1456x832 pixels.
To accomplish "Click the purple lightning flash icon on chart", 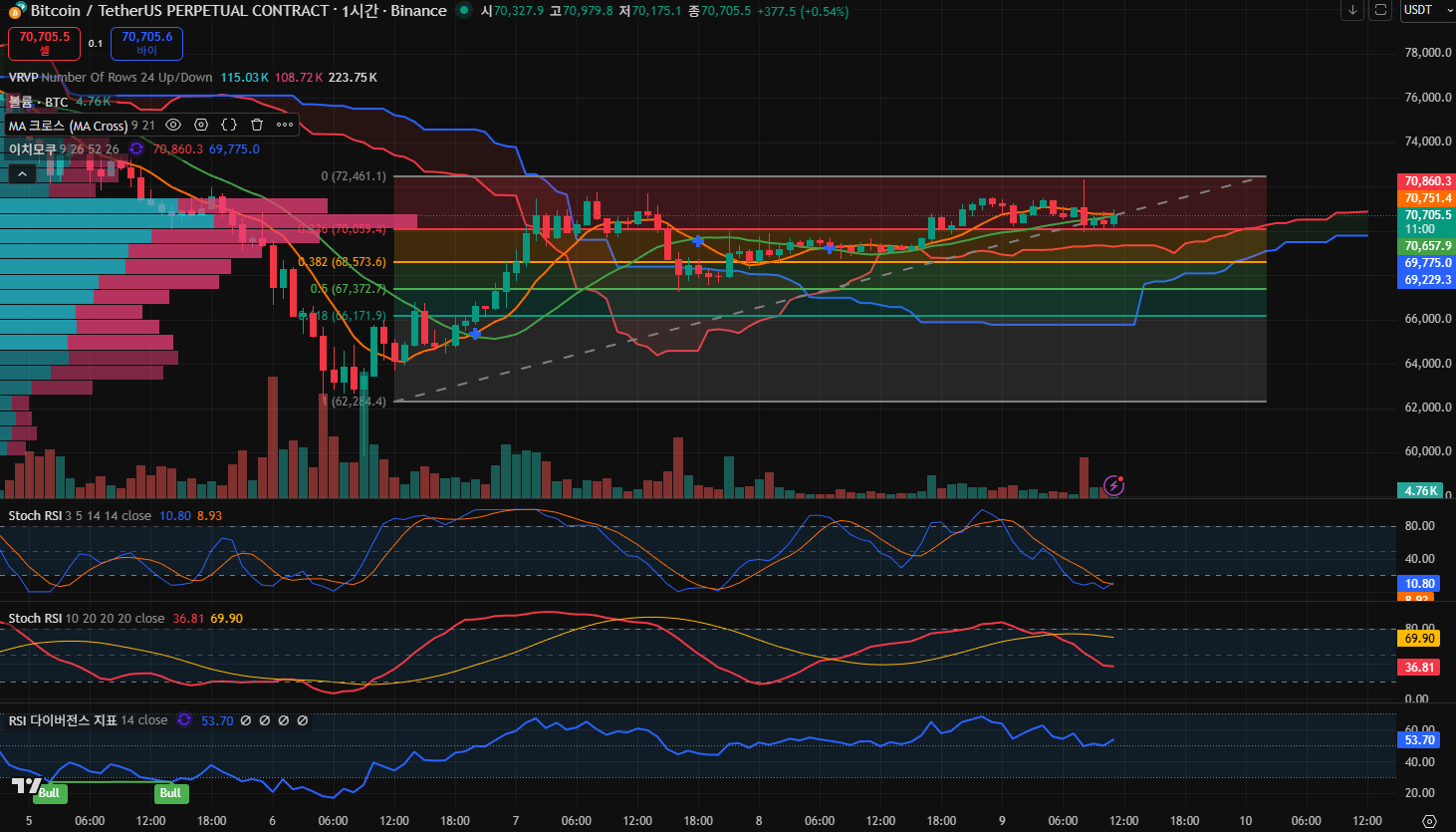I will point(1114,485).
